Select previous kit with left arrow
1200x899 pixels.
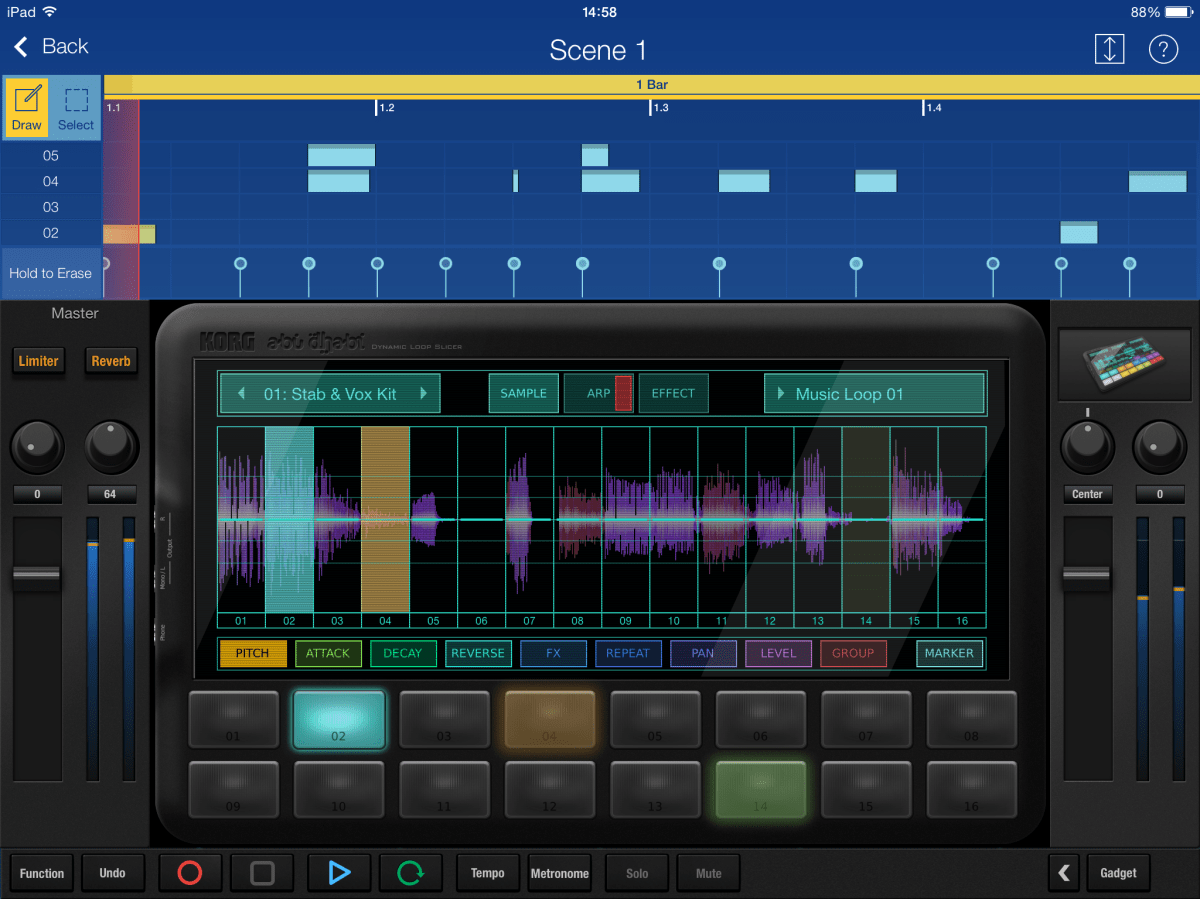(241, 394)
